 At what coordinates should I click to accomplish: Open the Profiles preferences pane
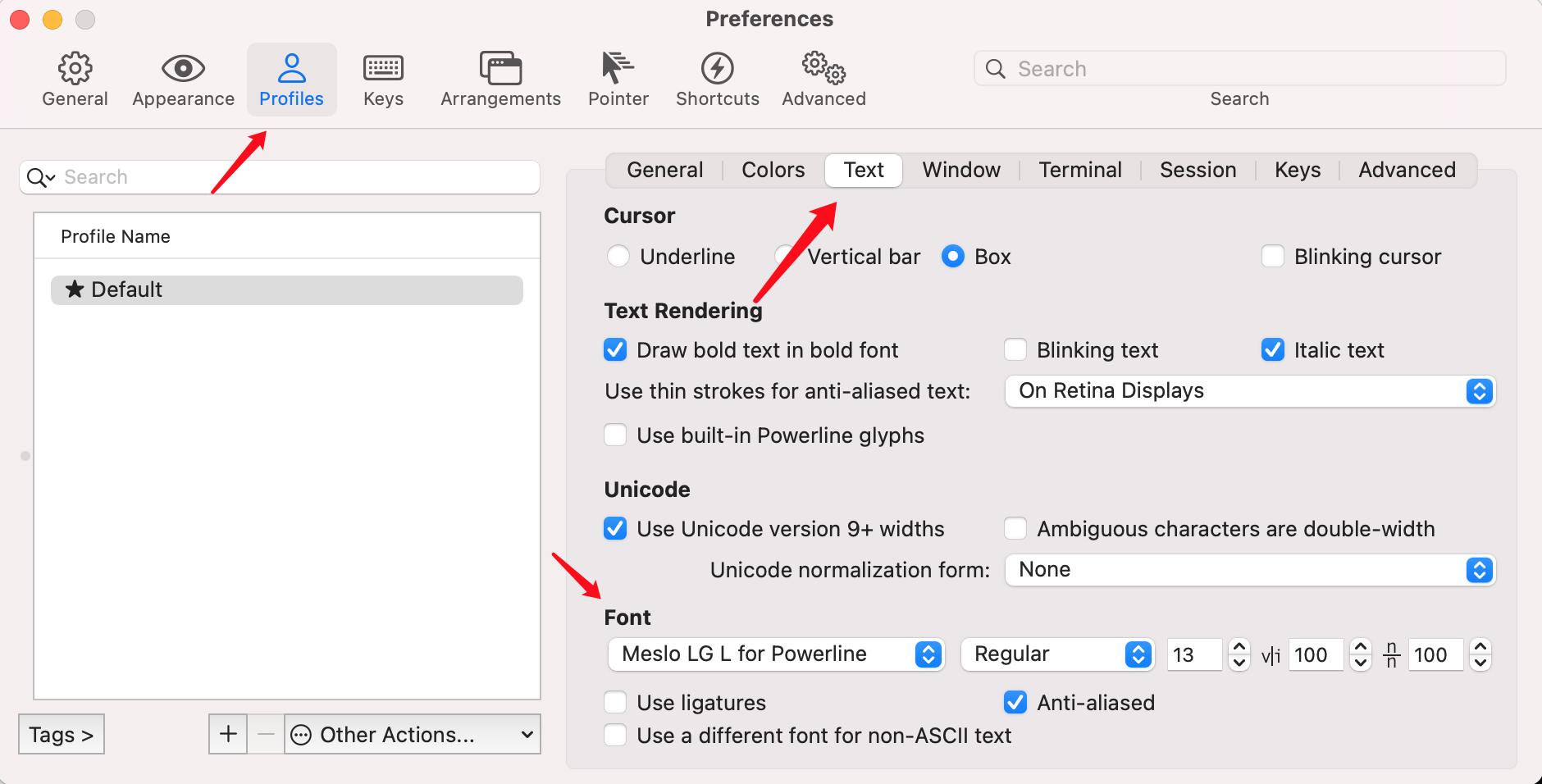[291, 80]
